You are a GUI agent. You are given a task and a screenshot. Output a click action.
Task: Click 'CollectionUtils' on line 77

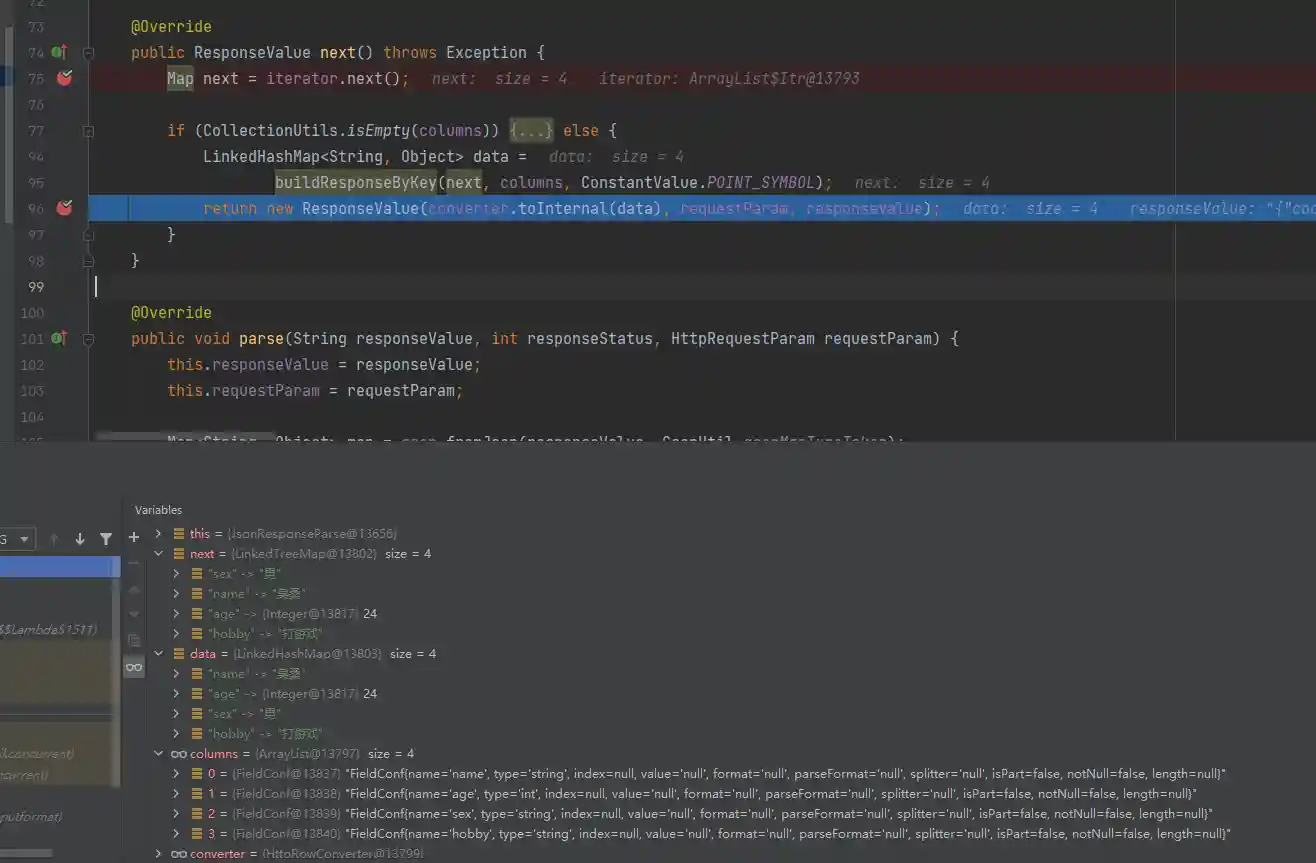(270, 130)
